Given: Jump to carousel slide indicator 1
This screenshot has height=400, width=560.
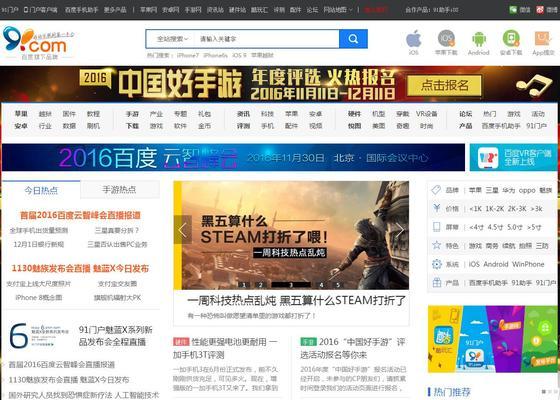Looking at the screenshot, I should tap(244, 285).
